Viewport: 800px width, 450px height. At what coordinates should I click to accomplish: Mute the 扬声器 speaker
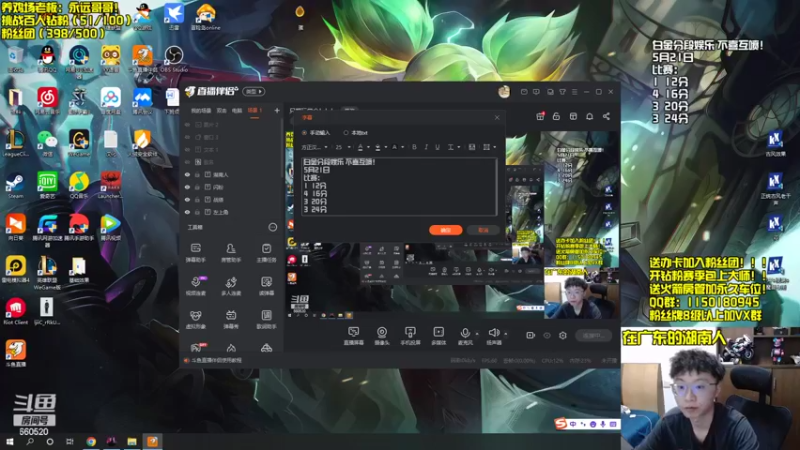coord(493,336)
